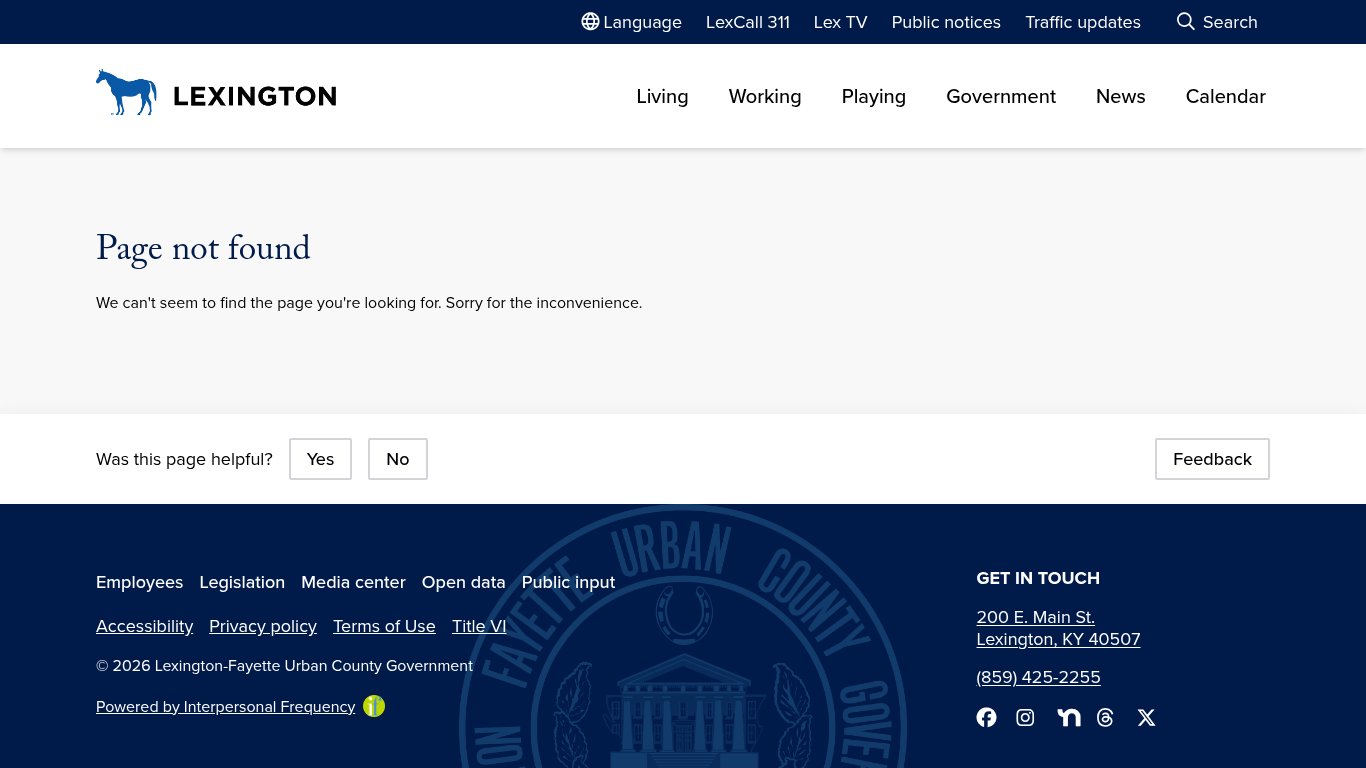
Task: Click the Feedback button
Action: click(1212, 459)
